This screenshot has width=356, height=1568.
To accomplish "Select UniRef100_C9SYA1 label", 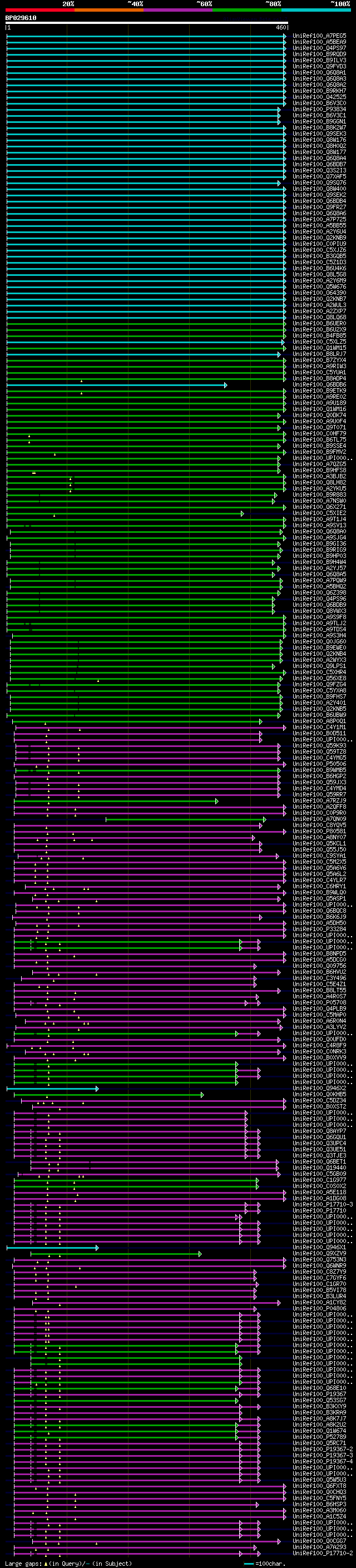I will (319, 856).
